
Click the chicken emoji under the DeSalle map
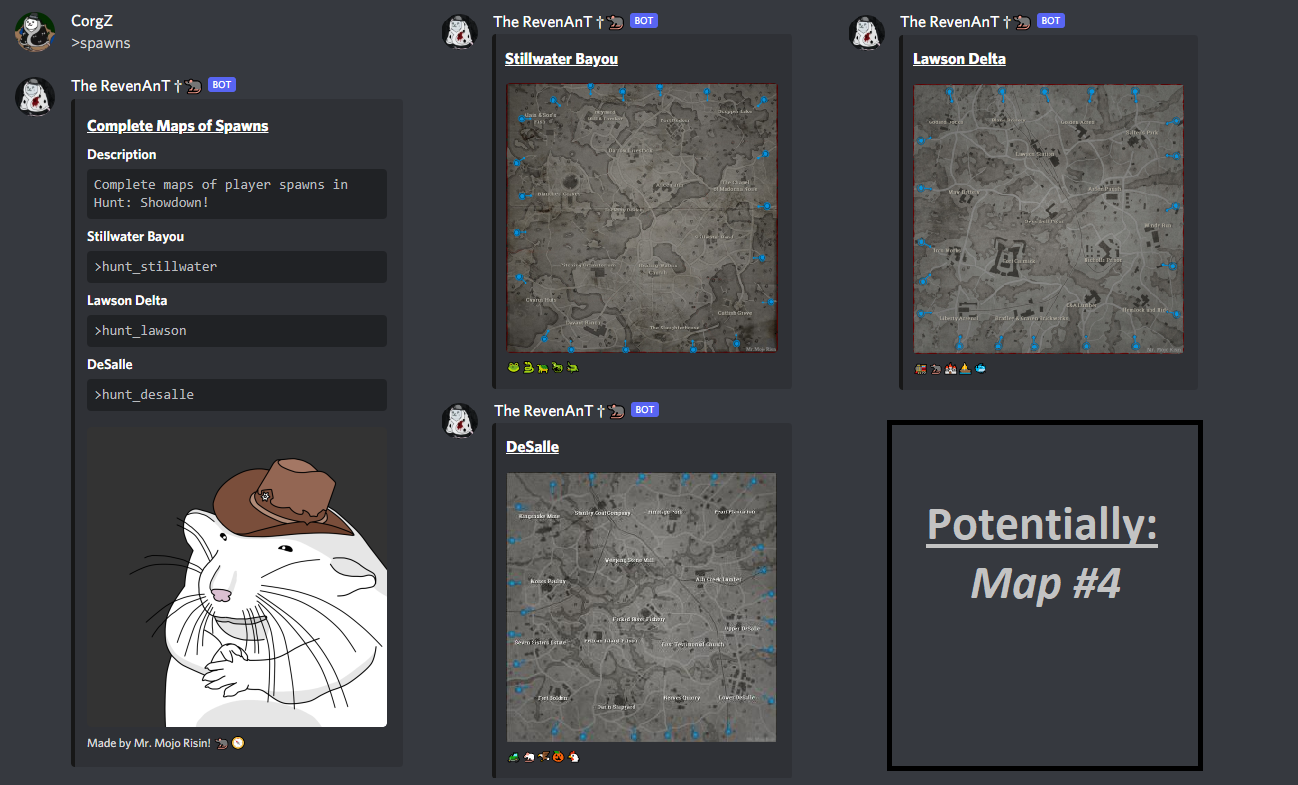pyautogui.click(x=573, y=757)
